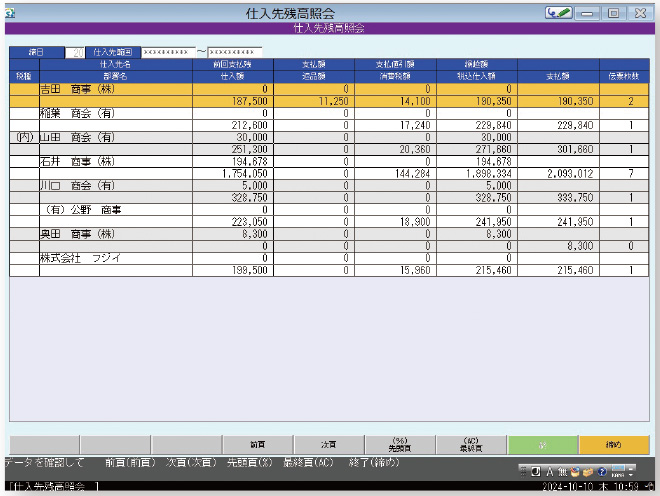Minimize the 仕入先残高照会 window

point(589,13)
